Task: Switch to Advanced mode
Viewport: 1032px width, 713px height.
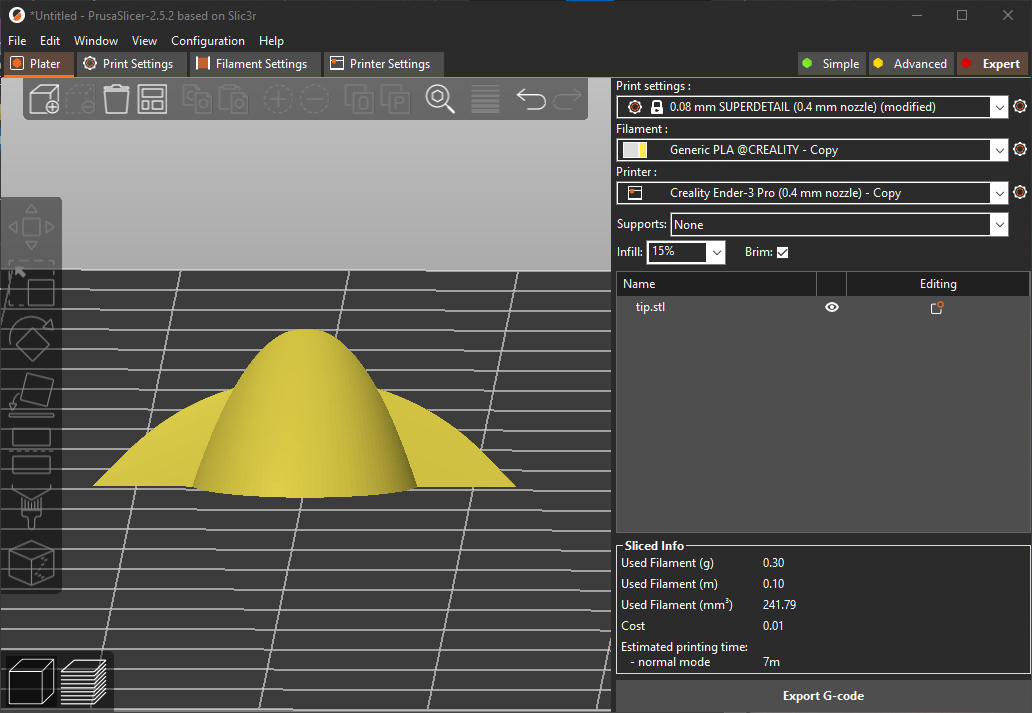Action: tap(910, 63)
